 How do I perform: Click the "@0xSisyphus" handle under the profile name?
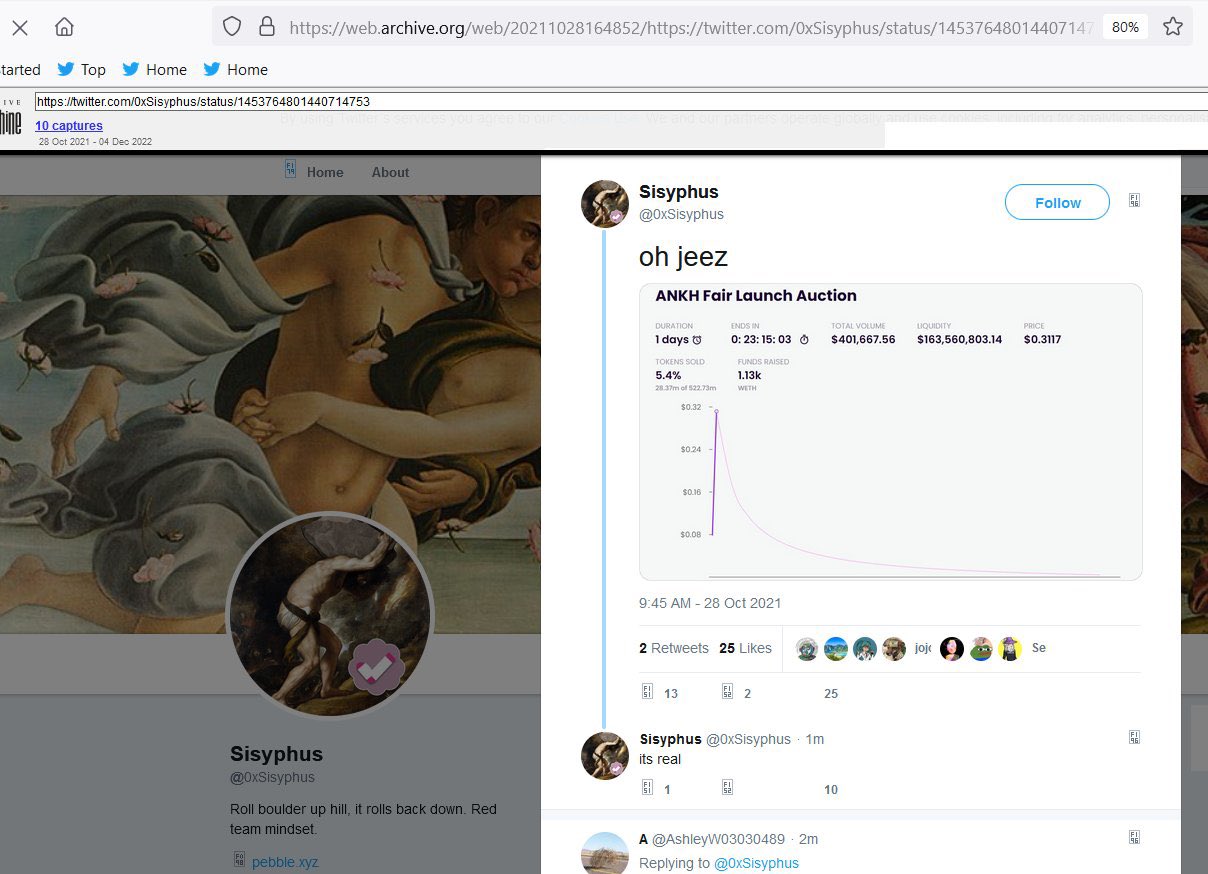tap(272, 777)
